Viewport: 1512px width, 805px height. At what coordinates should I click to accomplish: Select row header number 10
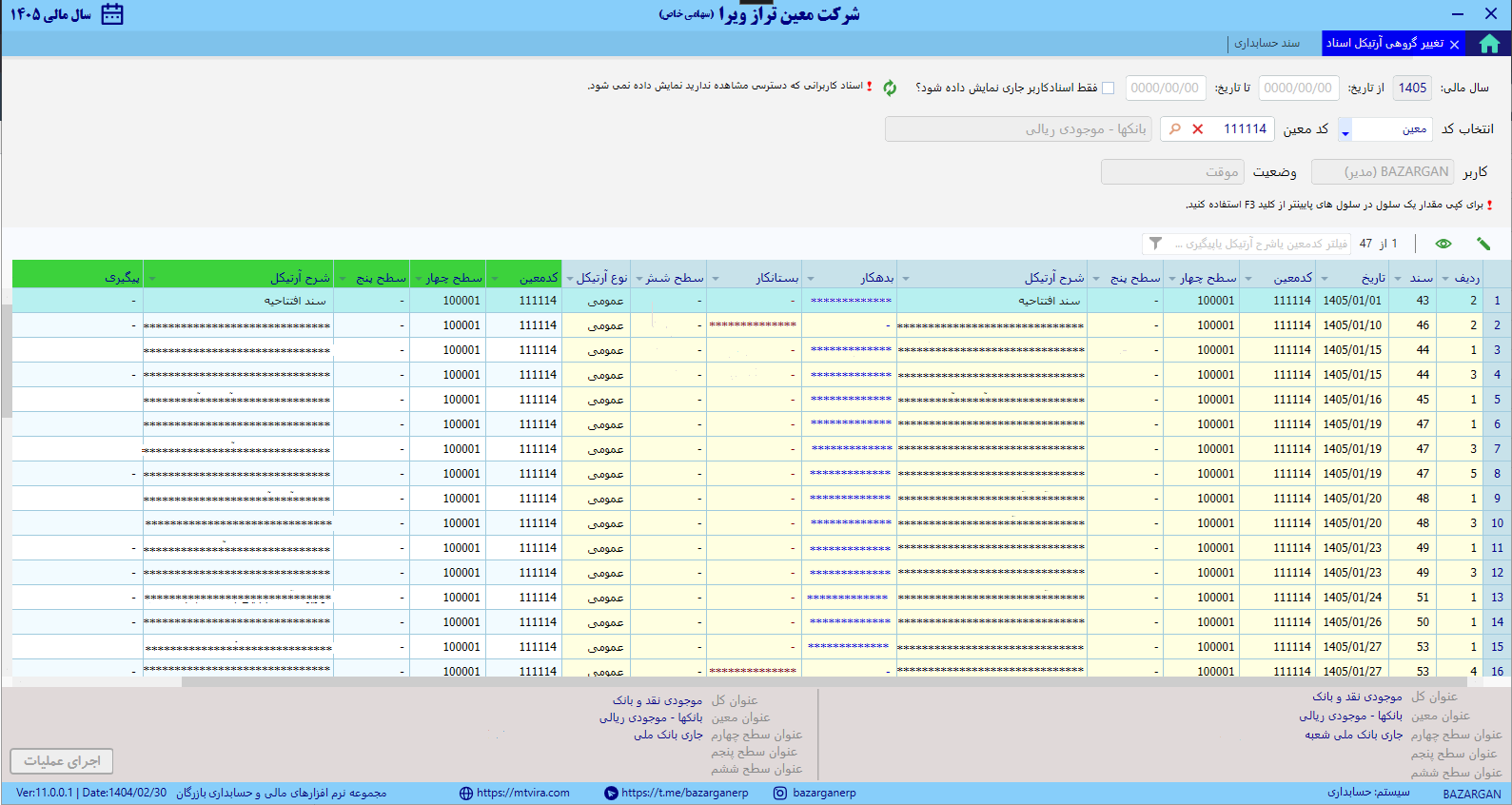point(1497,523)
